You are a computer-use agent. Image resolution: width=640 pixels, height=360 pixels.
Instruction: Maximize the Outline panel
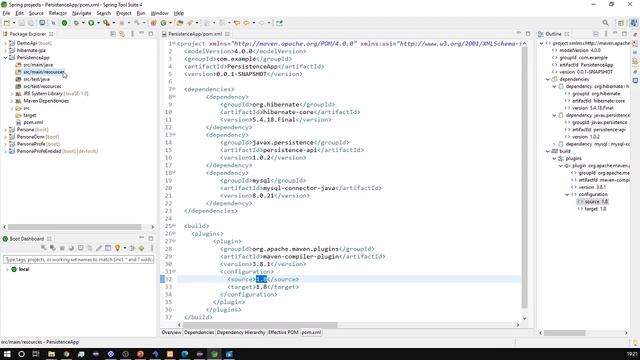tap(624, 33)
